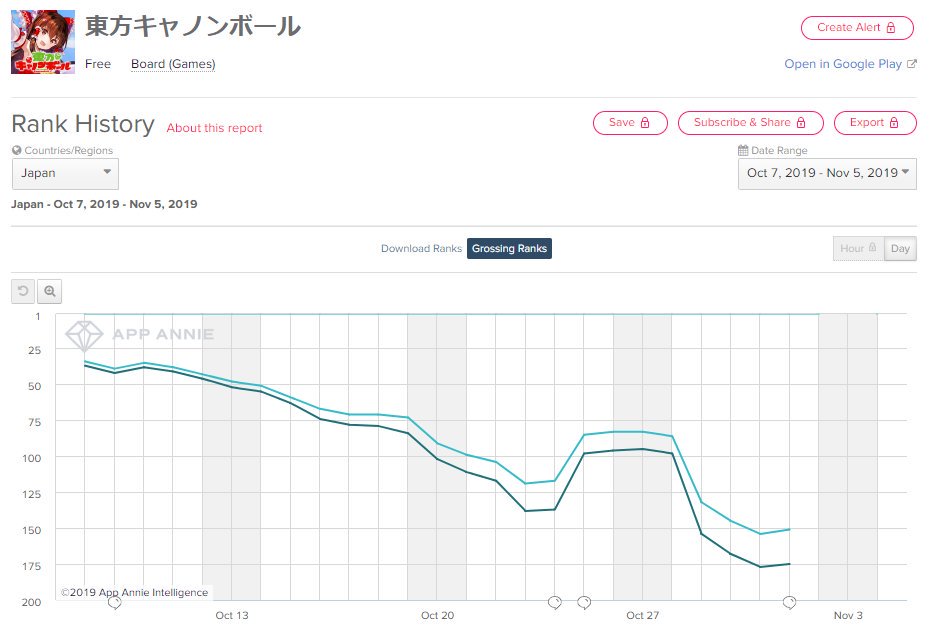Switch to the Download Ranks tab
Viewport: 933px width, 627px height.
[421, 249]
